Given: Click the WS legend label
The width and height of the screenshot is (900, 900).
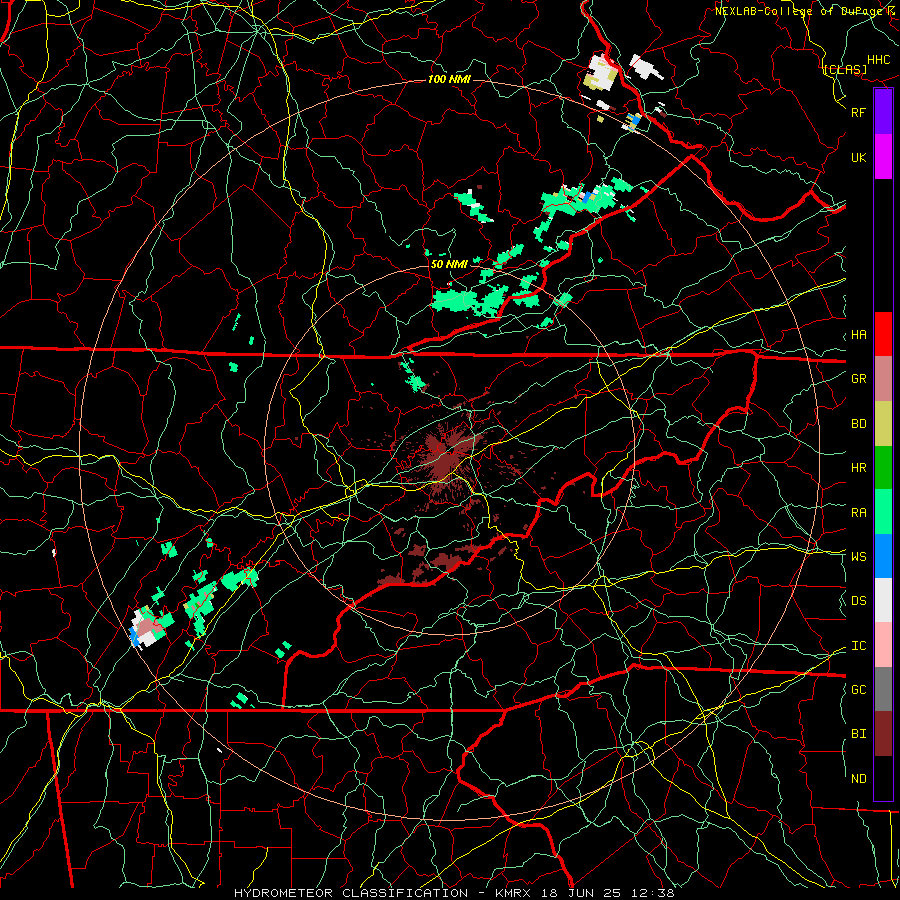Looking at the screenshot, I should click(x=859, y=557).
